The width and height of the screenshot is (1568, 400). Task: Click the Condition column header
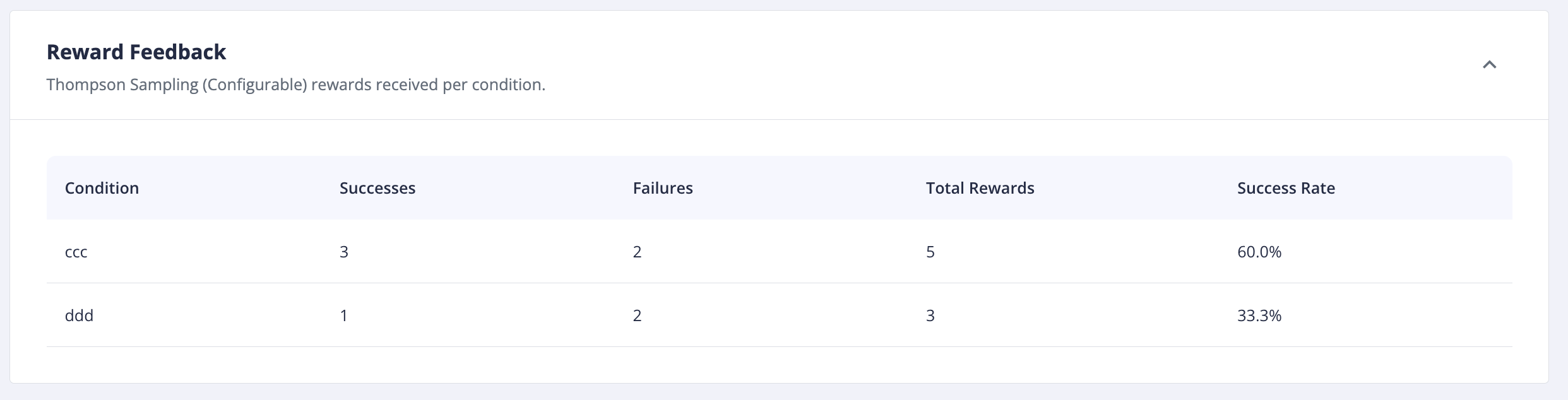(102, 188)
